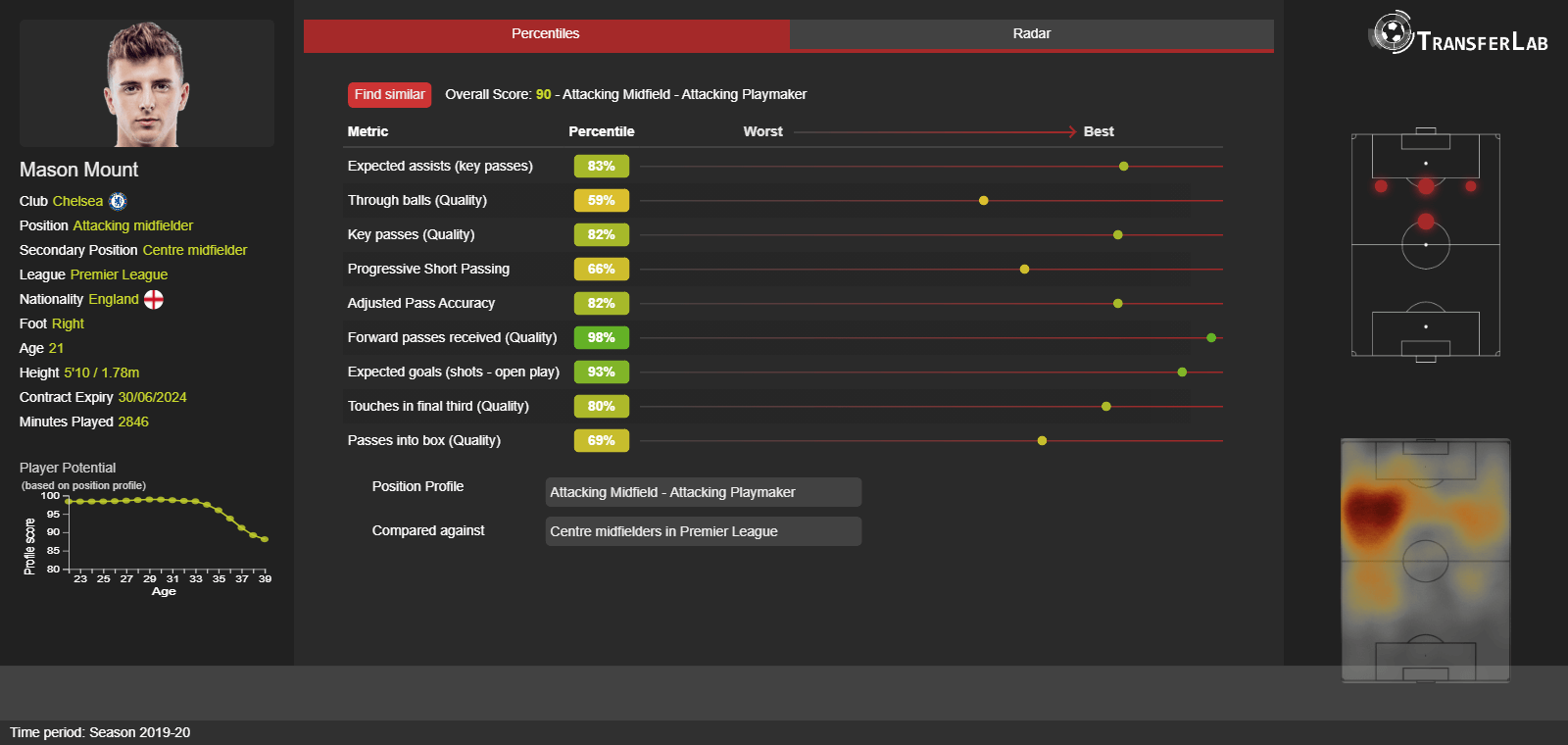The image size is (1568, 745).
Task: Click the Forward passes received percentile dot
Action: [x=1211, y=338]
